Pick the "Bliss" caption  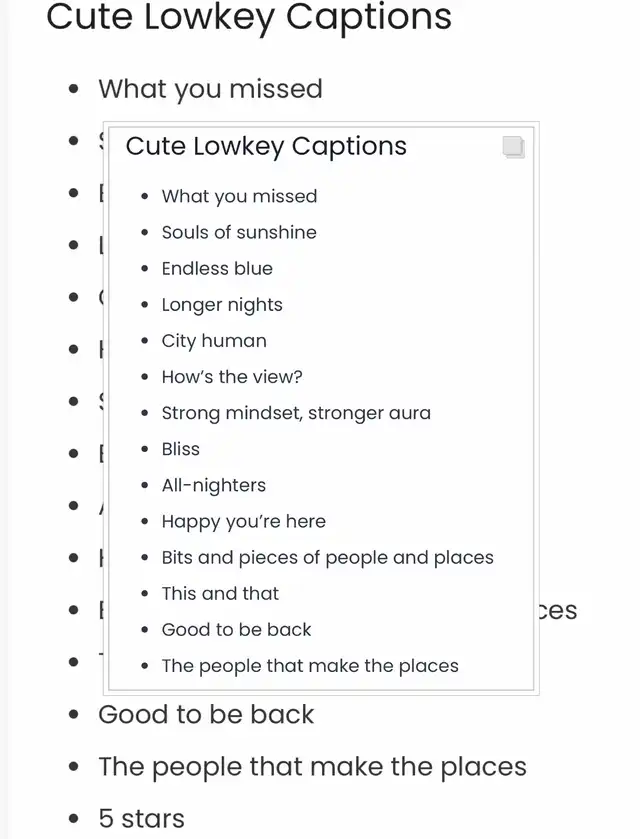[181, 449]
